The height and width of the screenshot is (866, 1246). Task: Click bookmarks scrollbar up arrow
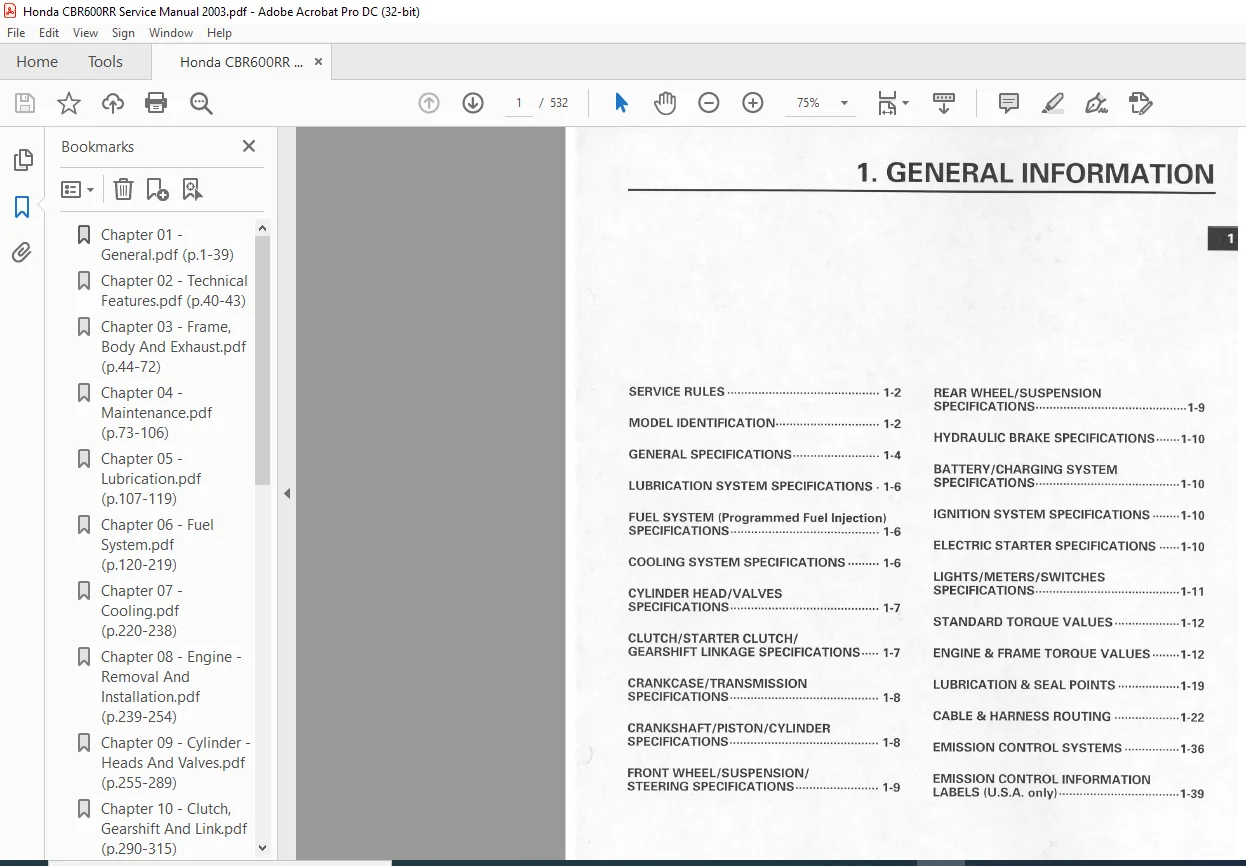point(263,228)
